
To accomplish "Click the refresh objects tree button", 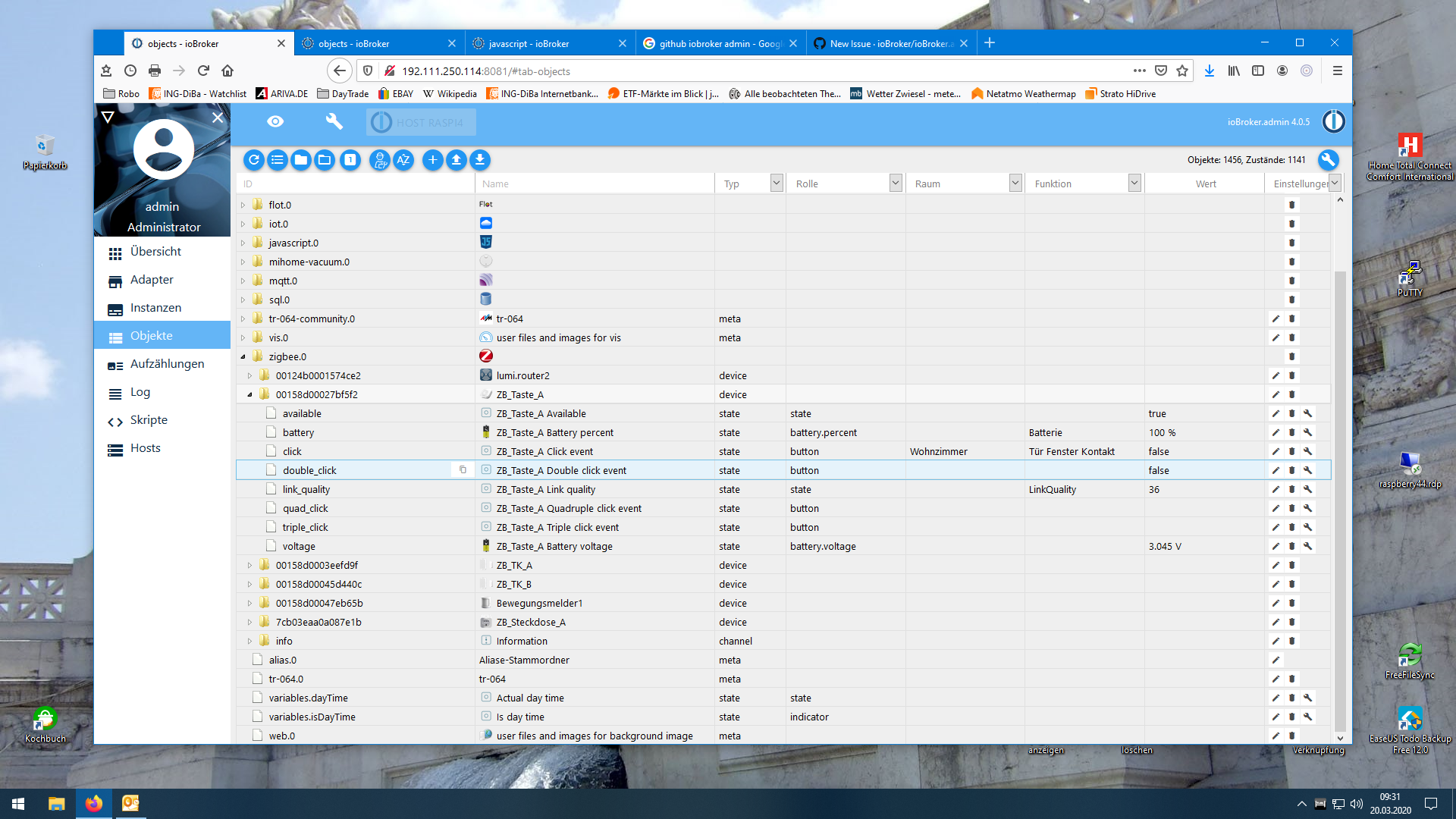I will tap(254, 160).
